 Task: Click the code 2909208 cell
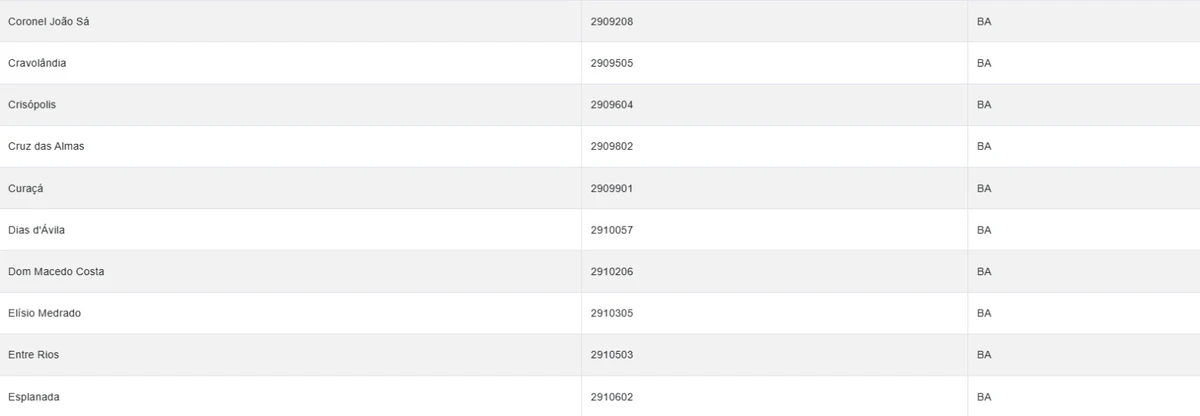click(x=612, y=21)
